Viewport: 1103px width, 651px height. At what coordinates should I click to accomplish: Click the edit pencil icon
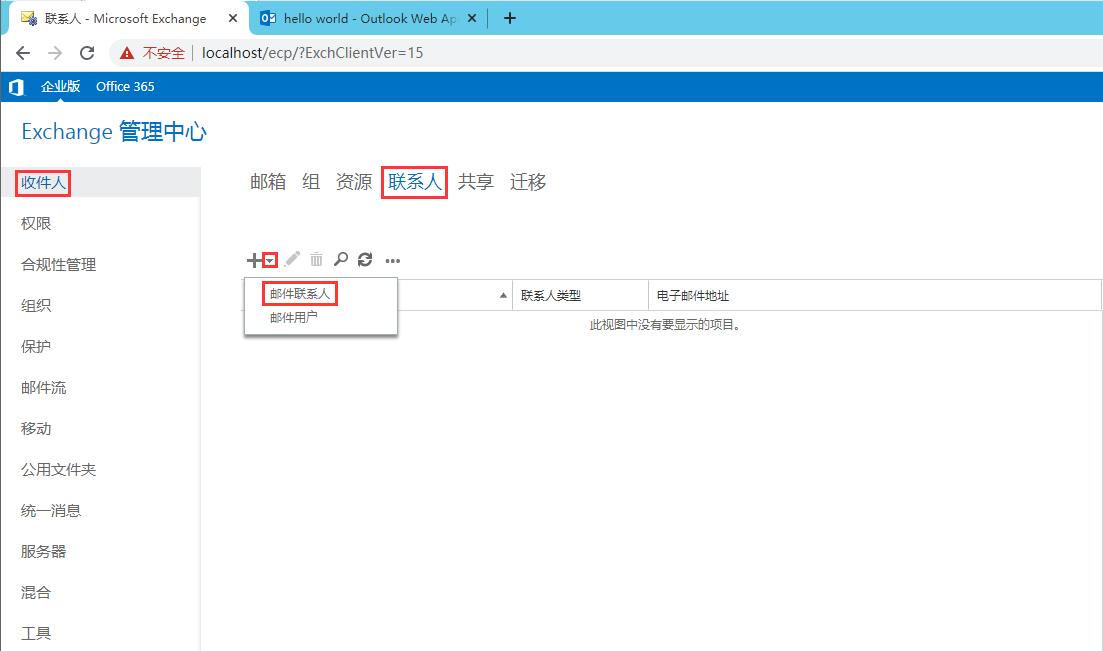pos(292,260)
